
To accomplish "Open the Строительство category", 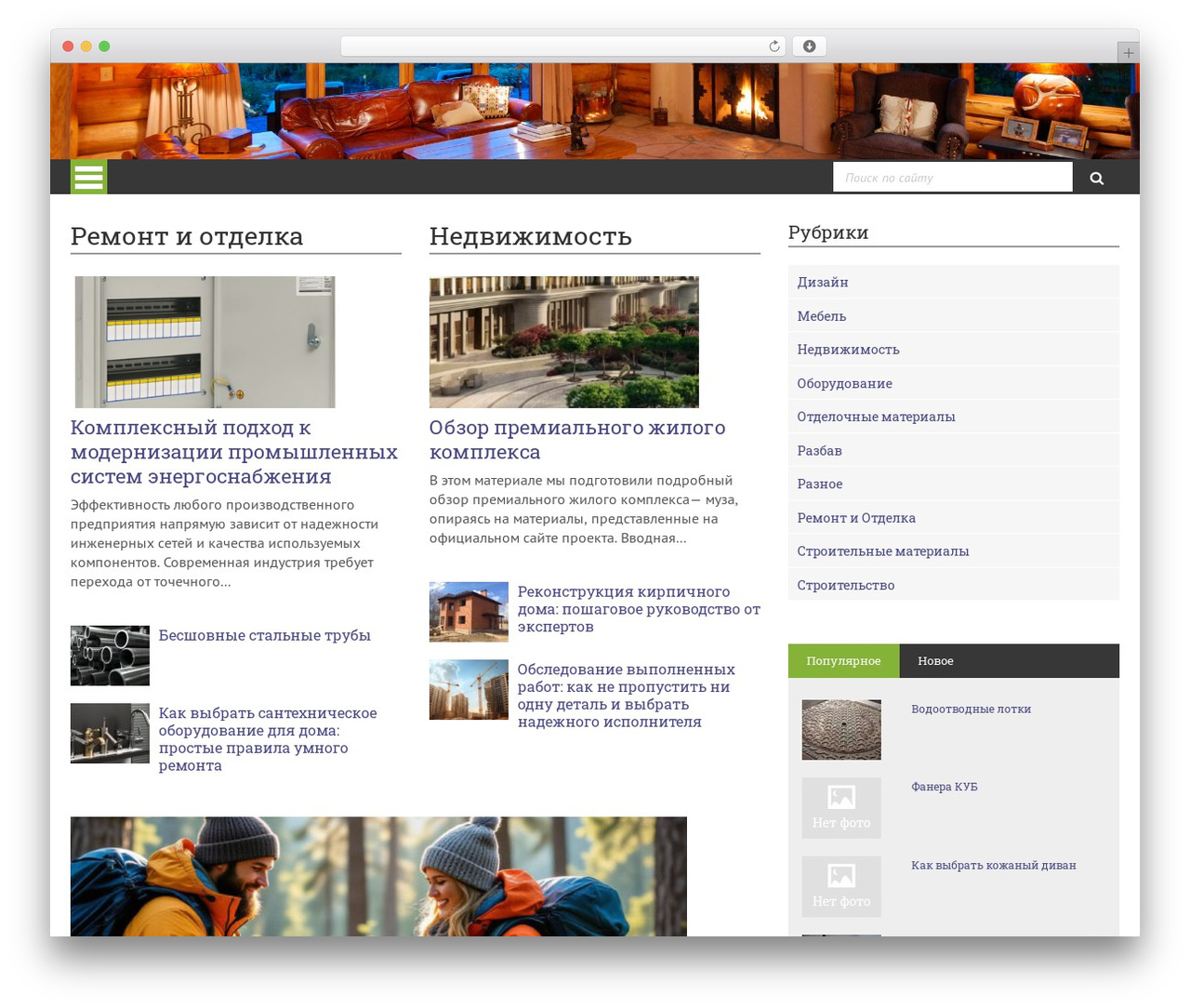I will click(x=953, y=585).
